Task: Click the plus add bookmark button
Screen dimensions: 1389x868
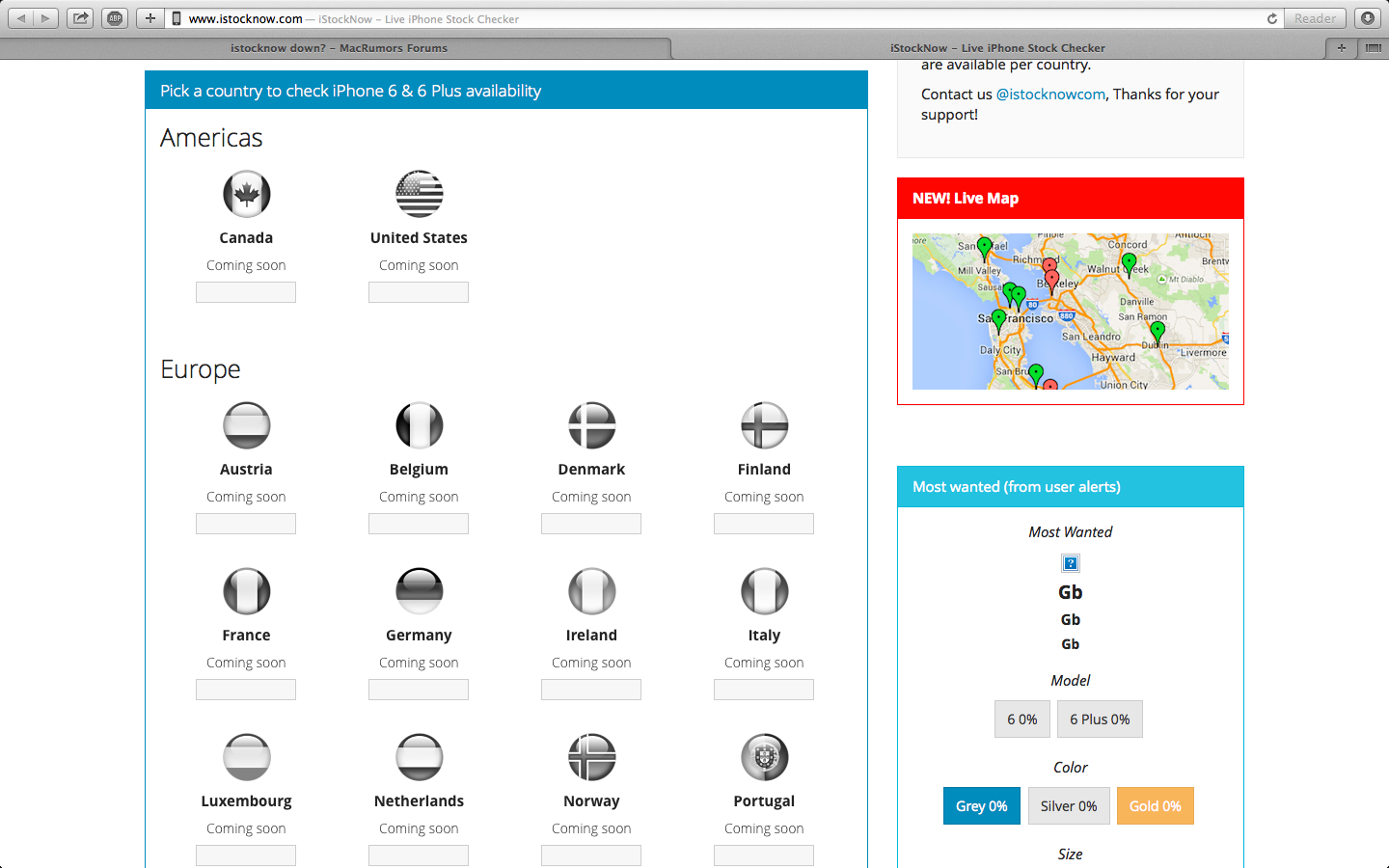Action: click(x=150, y=18)
